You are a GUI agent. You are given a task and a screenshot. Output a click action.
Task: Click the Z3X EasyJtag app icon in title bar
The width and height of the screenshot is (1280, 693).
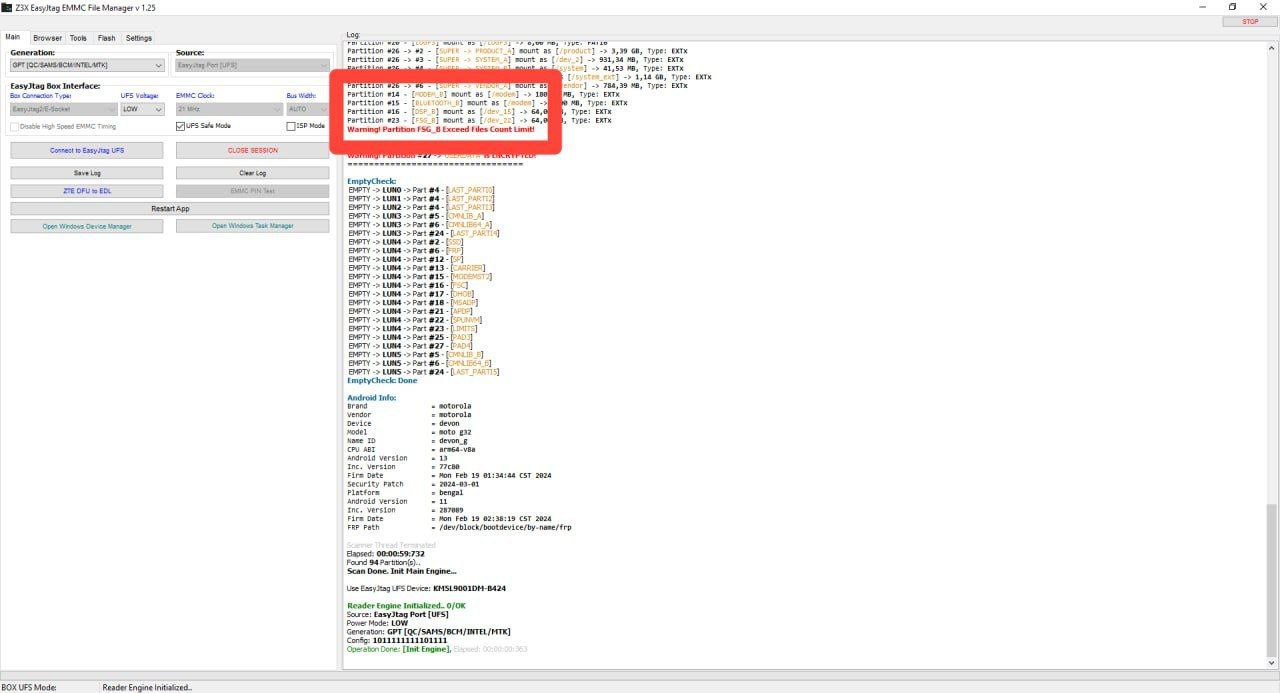pyautogui.click(x=6, y=7)
